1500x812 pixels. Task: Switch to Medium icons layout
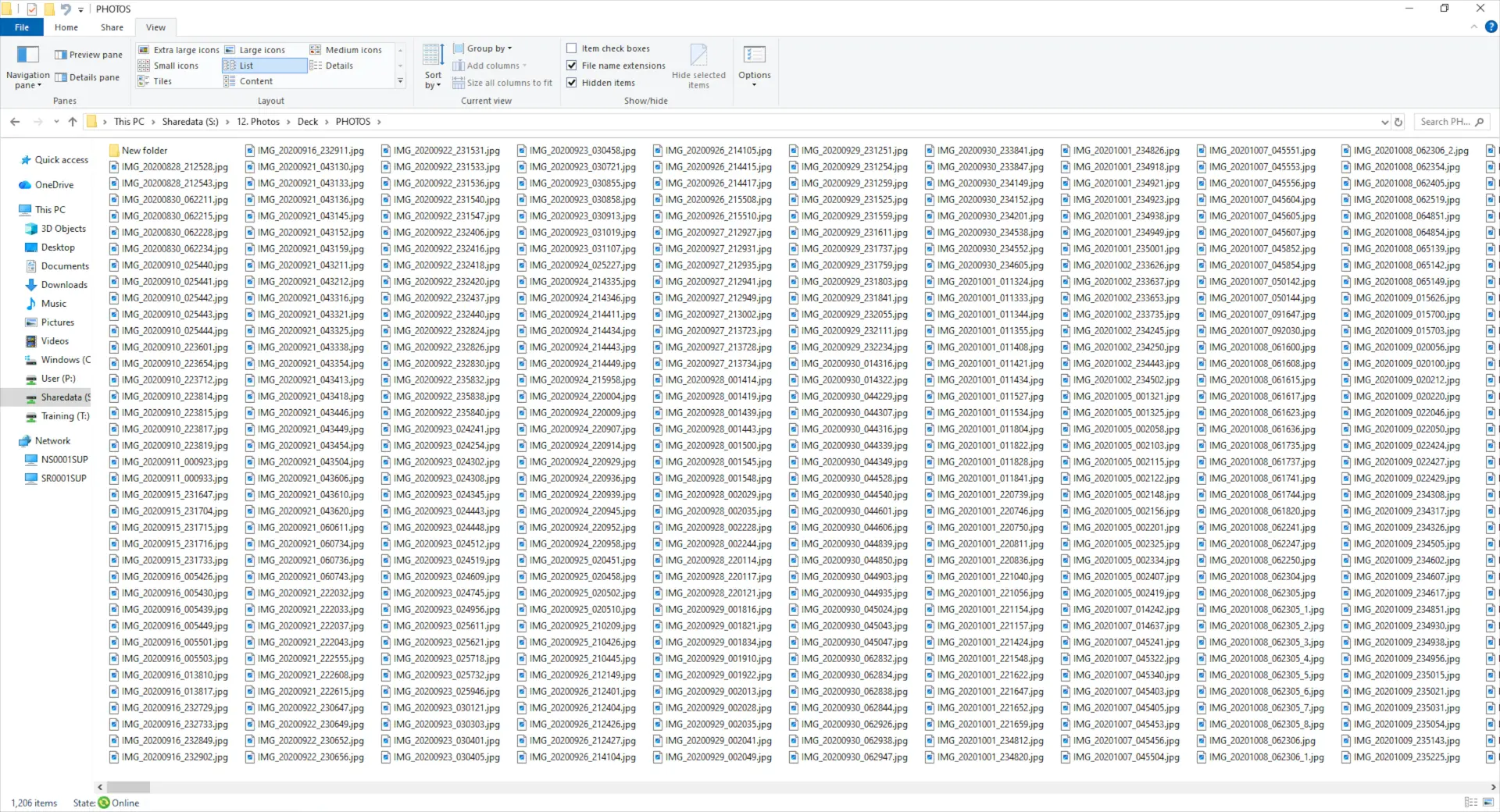[x=346, y=50]
